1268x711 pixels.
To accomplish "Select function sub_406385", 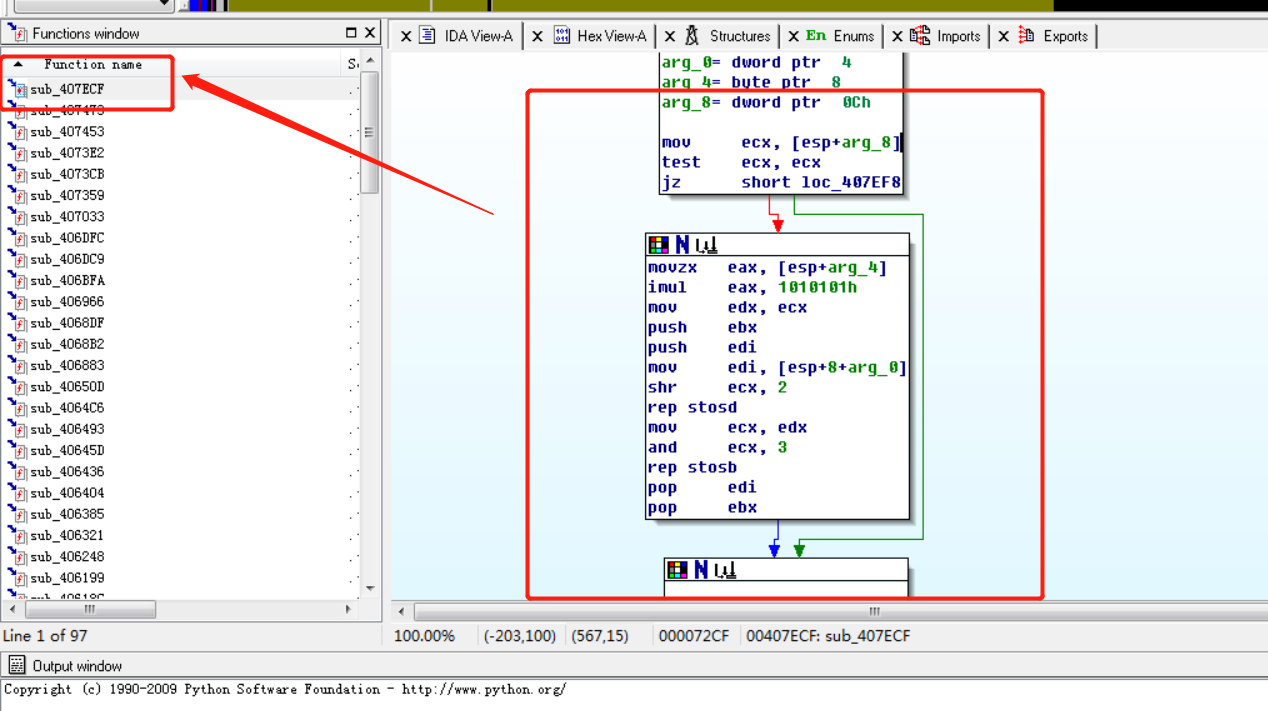I will pos(67,514).
